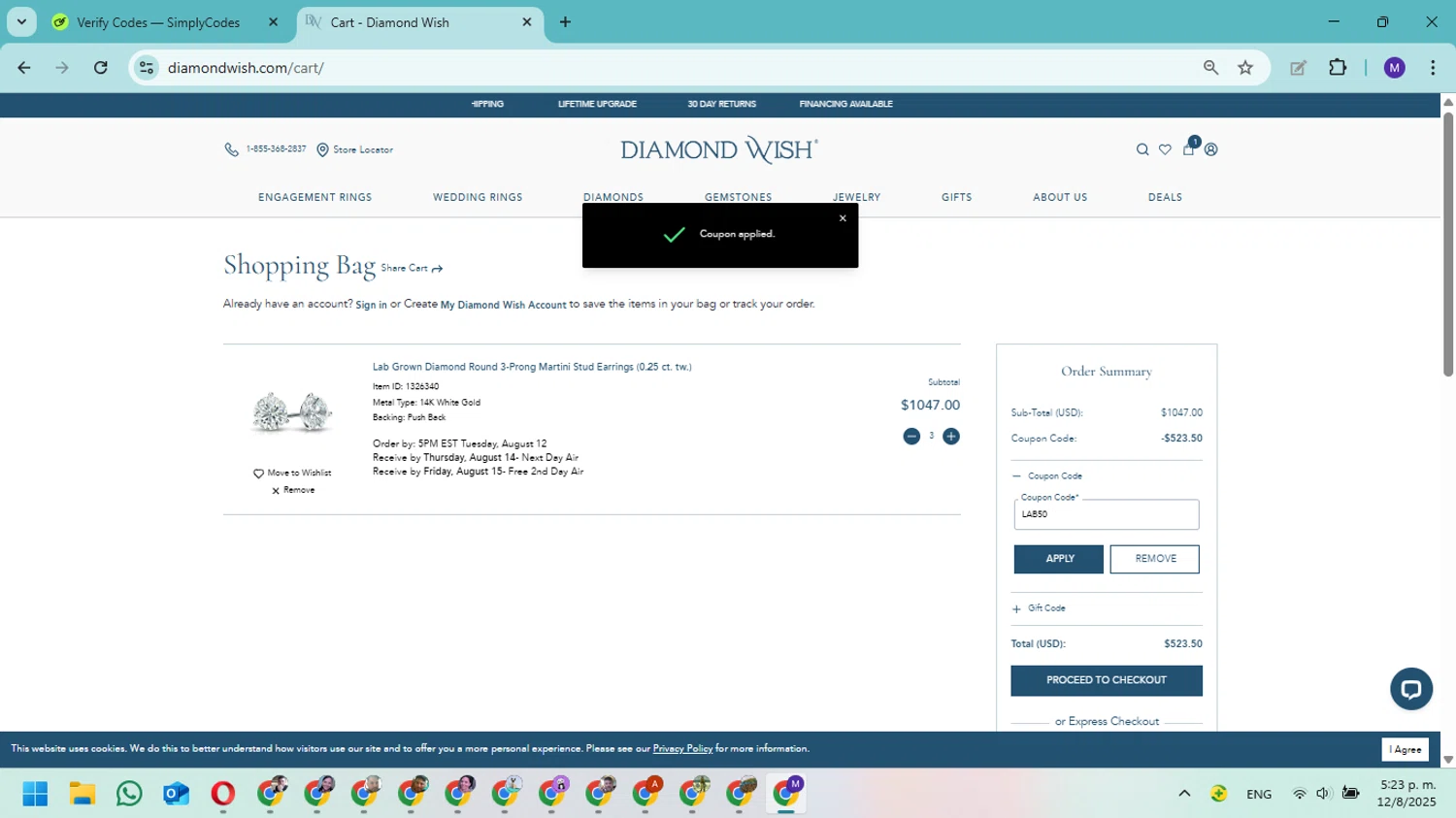Open the Chrome zoom magnifier icon
Screen dimensions: 1456x818
(x=1210, y=68)
